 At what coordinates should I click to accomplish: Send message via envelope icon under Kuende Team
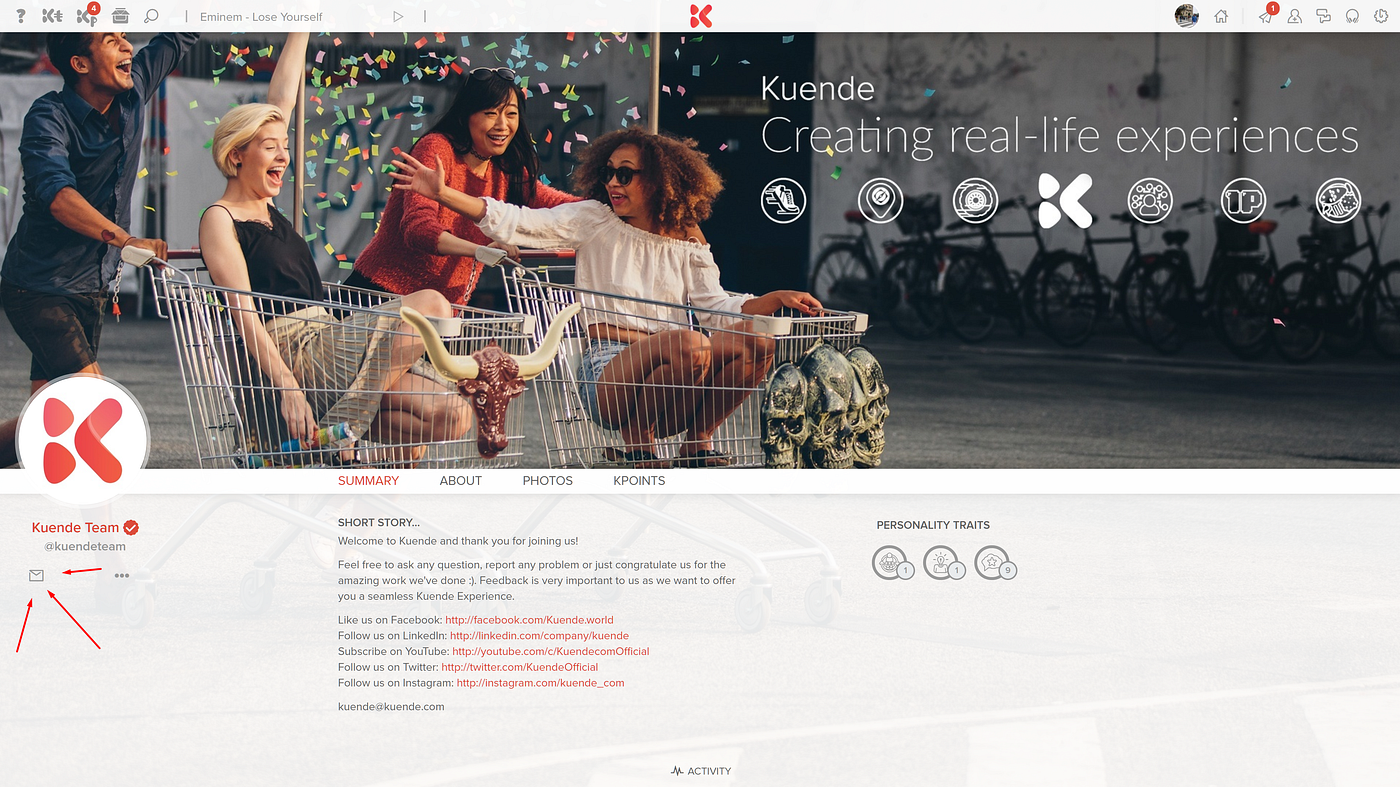(x=36, y=575)
